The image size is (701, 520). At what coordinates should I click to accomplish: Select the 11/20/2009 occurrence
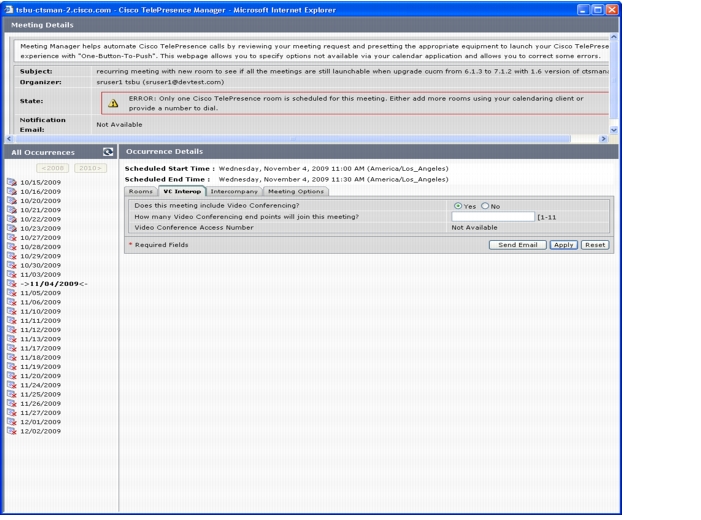tap(40, 376)
